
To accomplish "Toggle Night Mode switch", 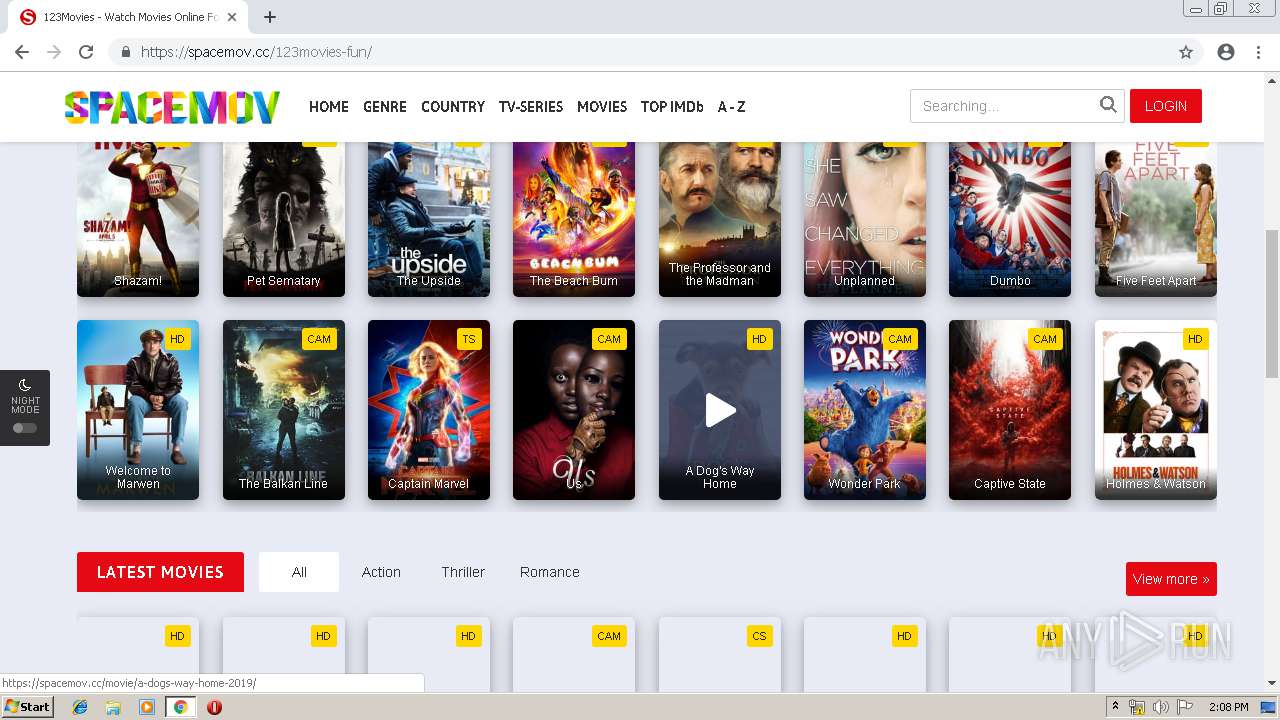I will click(25, 428).
